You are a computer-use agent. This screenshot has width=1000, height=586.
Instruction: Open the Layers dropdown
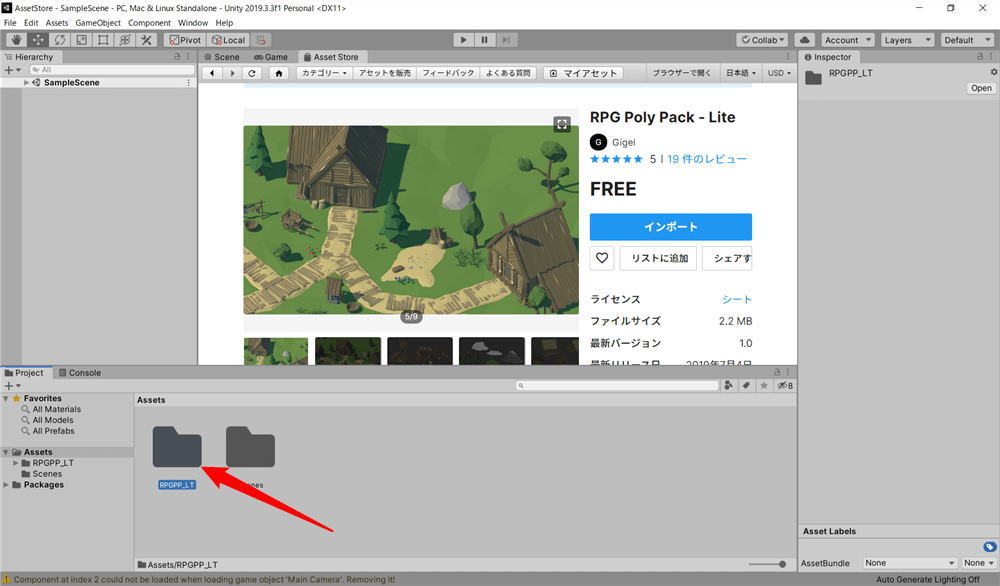(x=907, y=40)
